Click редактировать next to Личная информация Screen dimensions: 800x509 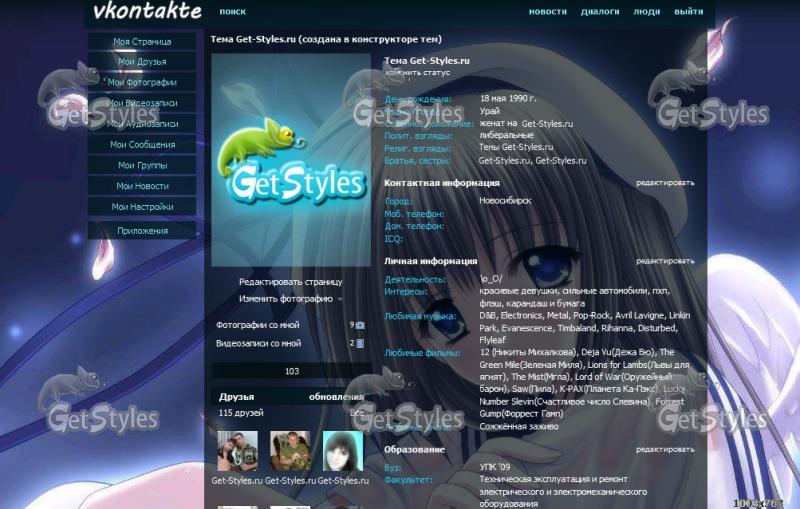(x=665, y=261)
